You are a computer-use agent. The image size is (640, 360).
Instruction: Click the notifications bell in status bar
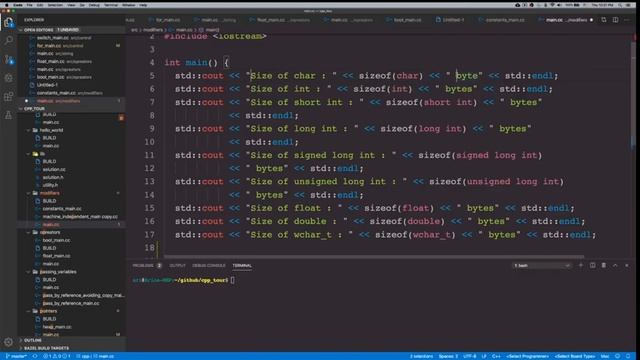(628, 356)
